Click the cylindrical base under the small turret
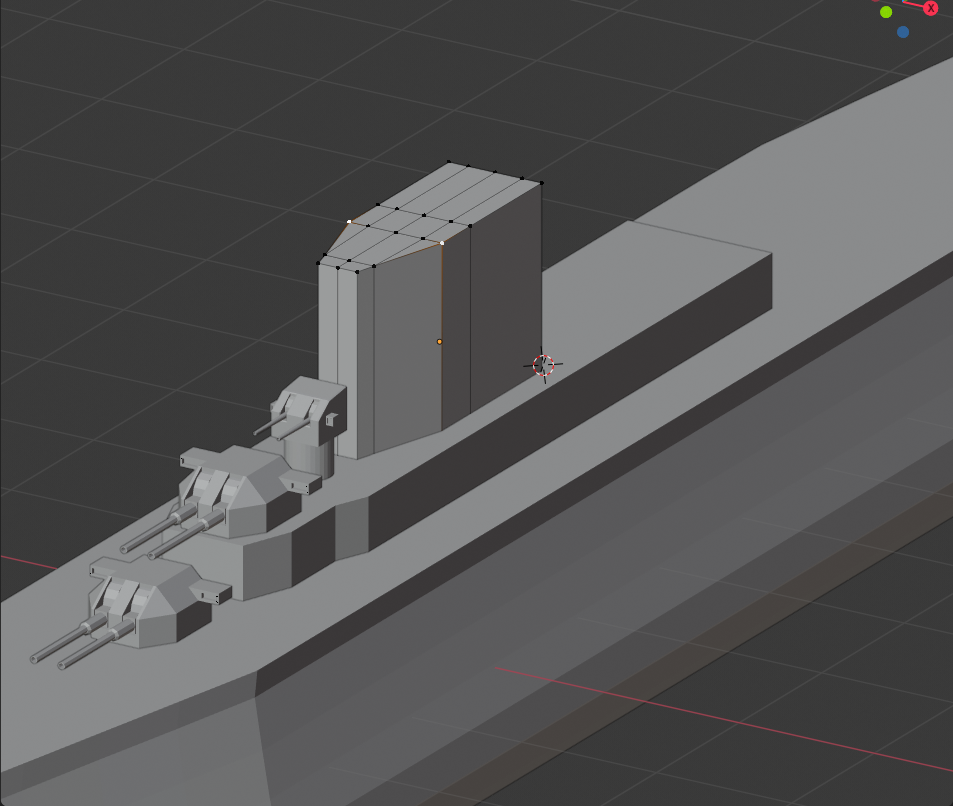Viewport: 953px width, 806px height. (x=310, y=458)
